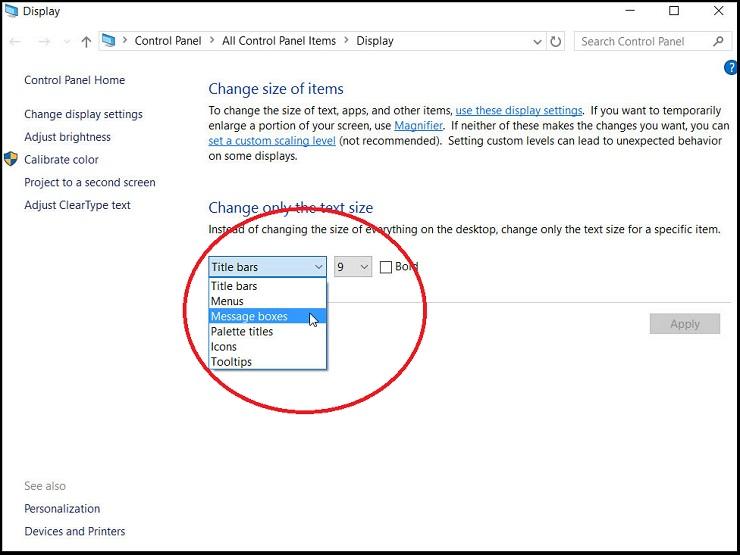Click the Display icon in title bar
740x555 pixels.
tap(11, 11)
